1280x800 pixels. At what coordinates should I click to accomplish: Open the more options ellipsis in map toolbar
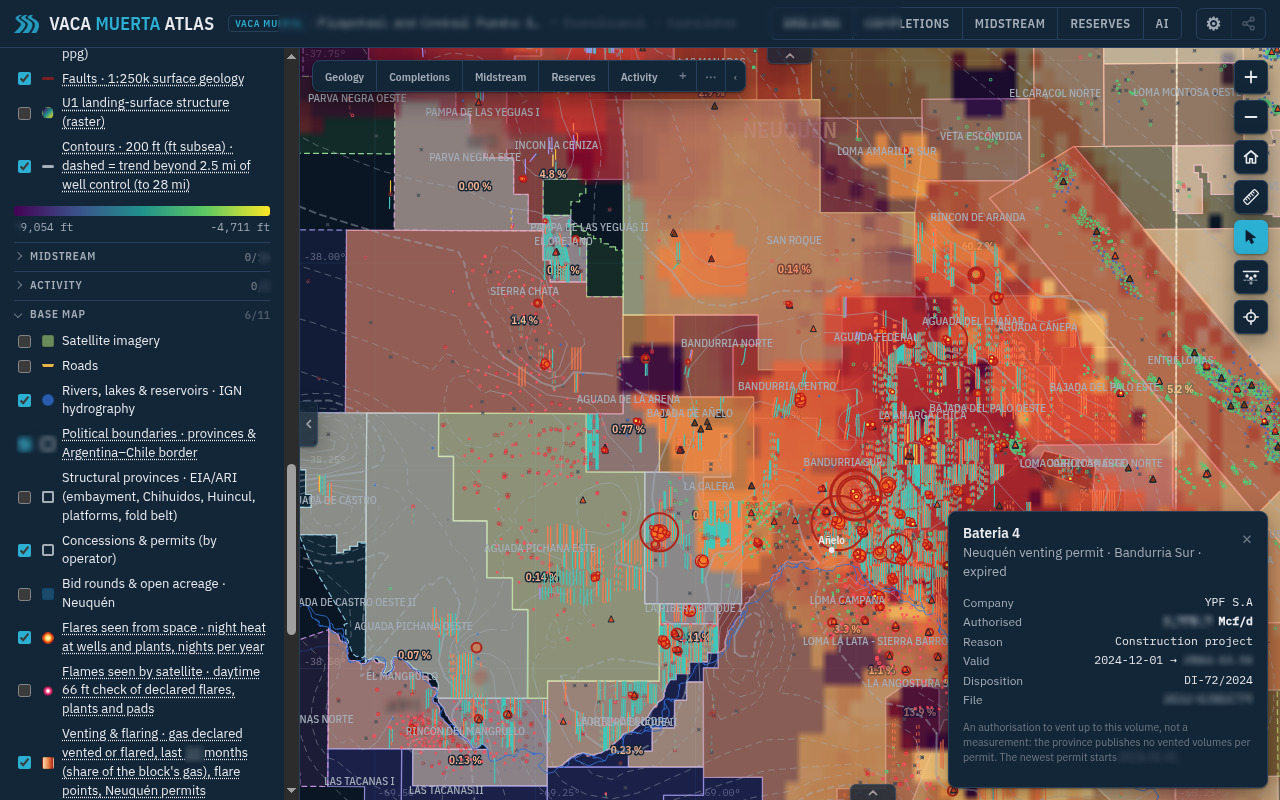[710, 77]
